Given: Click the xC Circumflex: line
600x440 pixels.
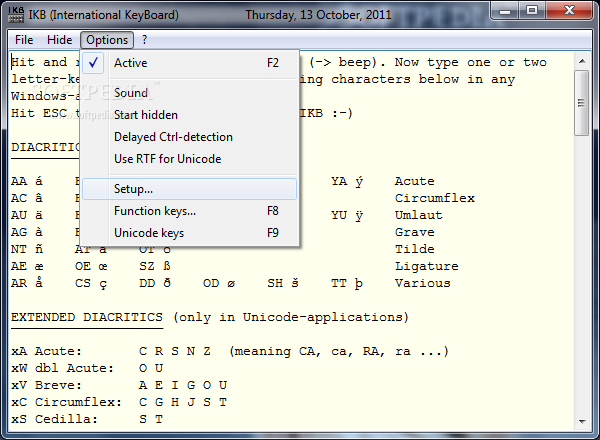Looking at the screenshot, I should click(x=119, y=403).
